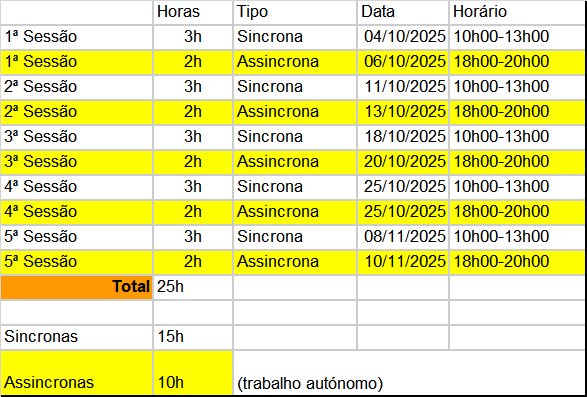This screenshot has height=397, width=587.
Task: Click the date cell 08/11/2025
Action: [x=403, y=237]
